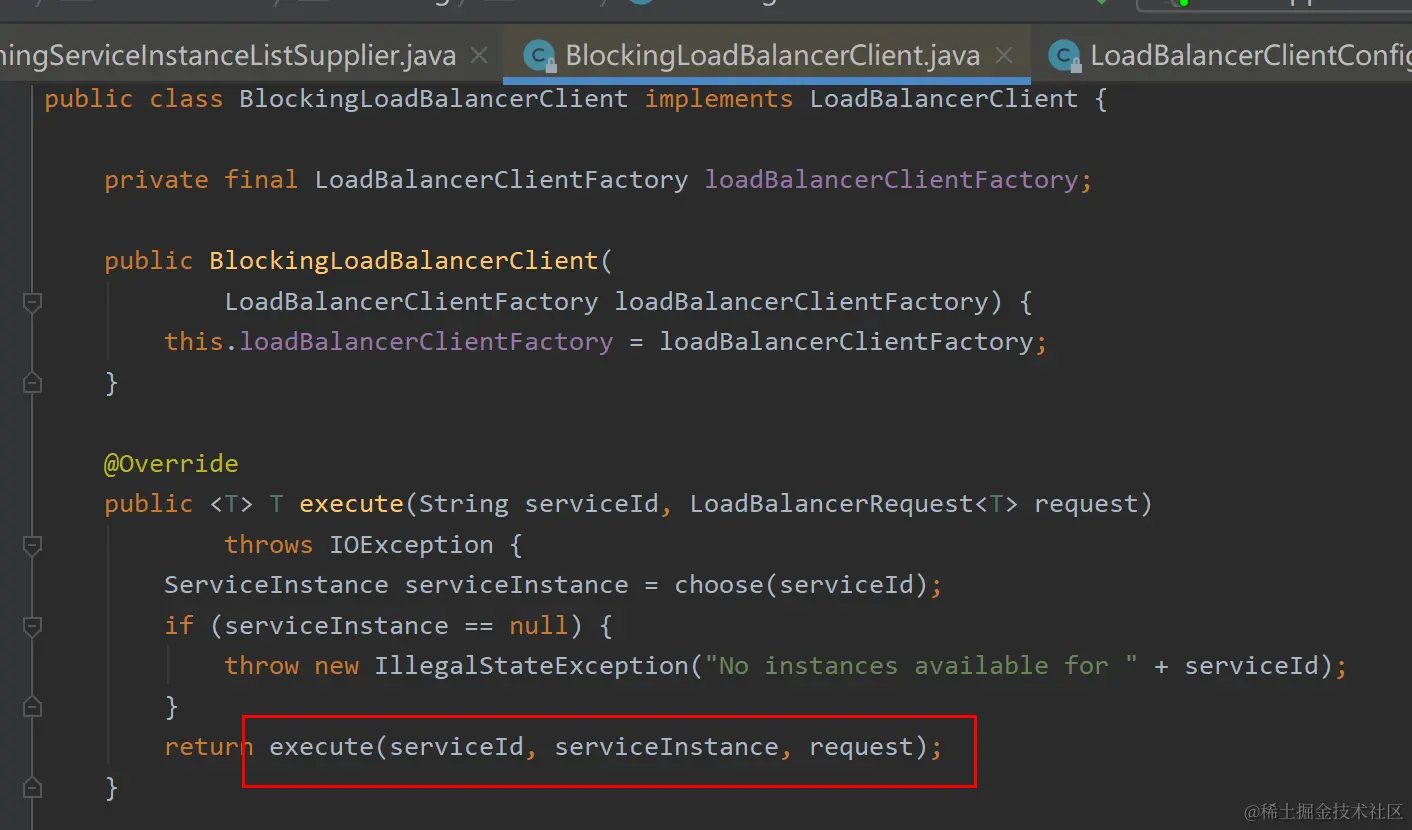Click the null keyword in the if condition
The width and height of the screenshot is (1412, 830).
[539, 626]
